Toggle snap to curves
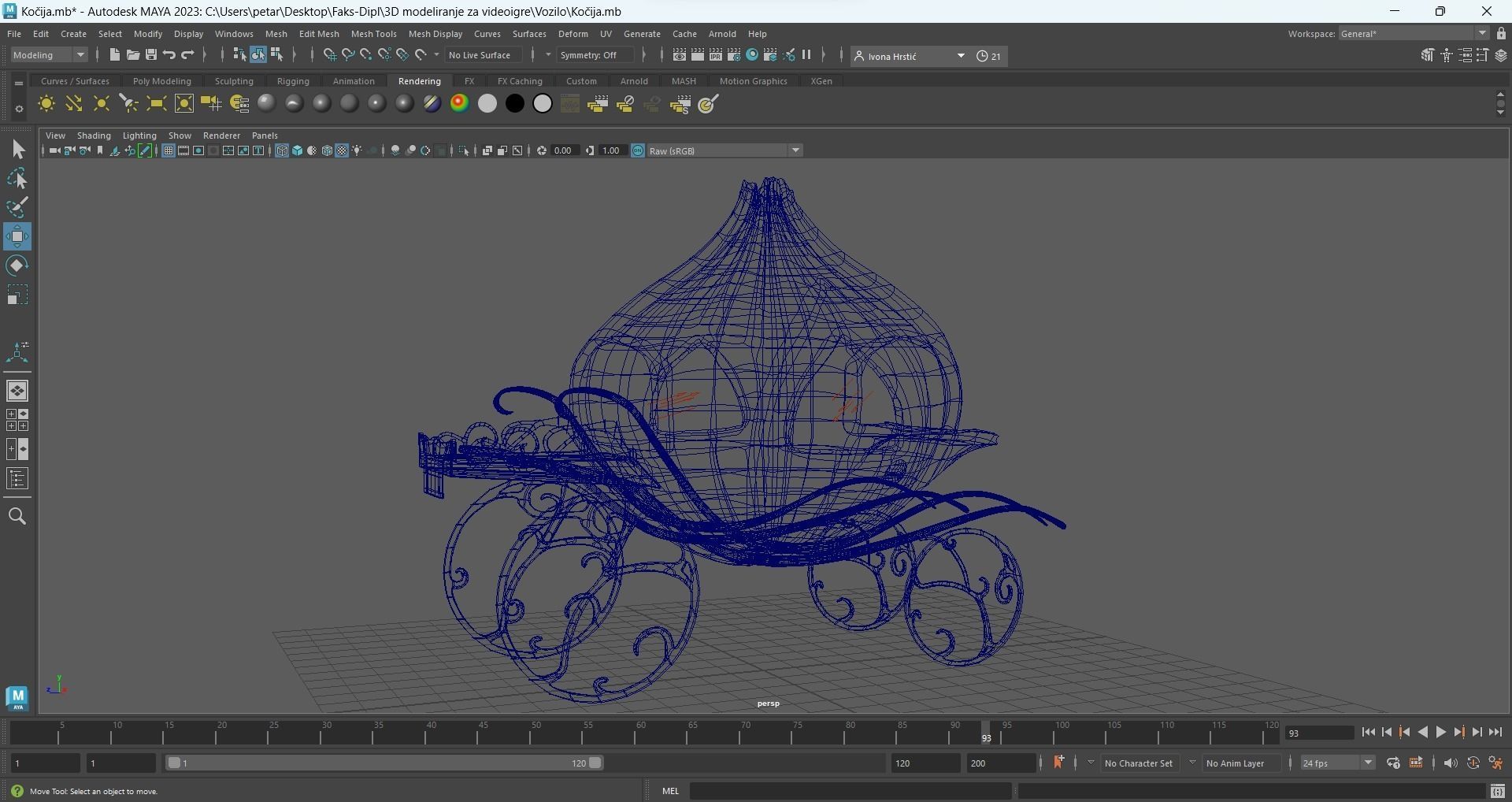This screenshot has width=1512, height=802. (347, 55)
